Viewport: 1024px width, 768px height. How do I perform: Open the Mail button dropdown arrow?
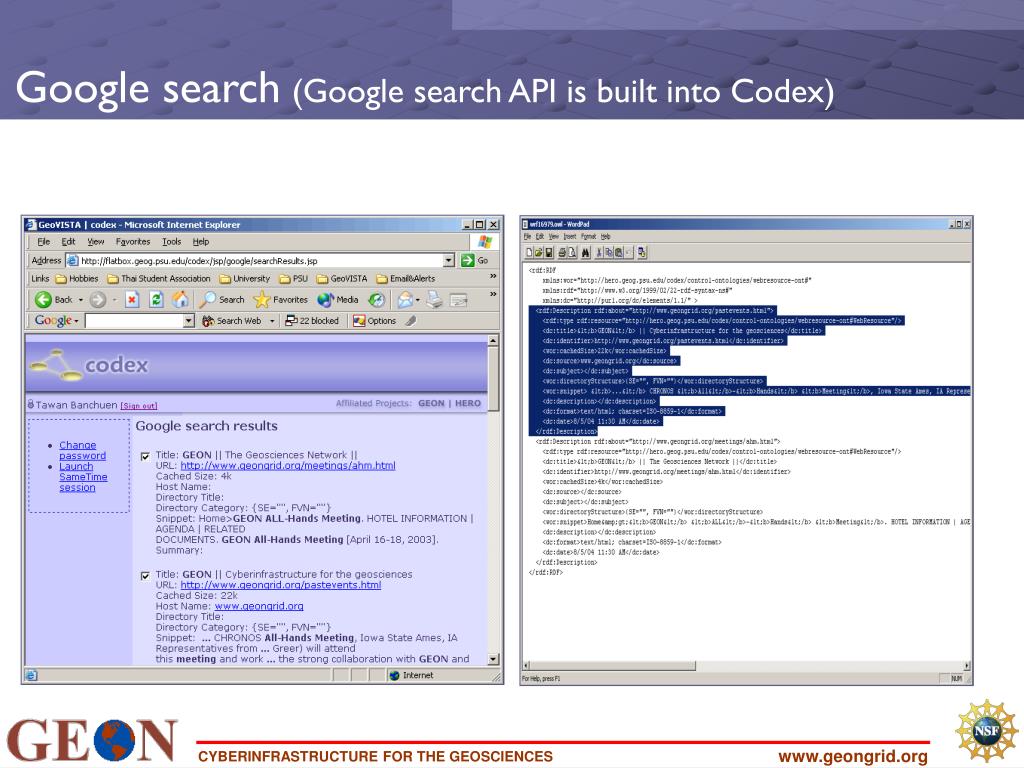pos(418,300)
